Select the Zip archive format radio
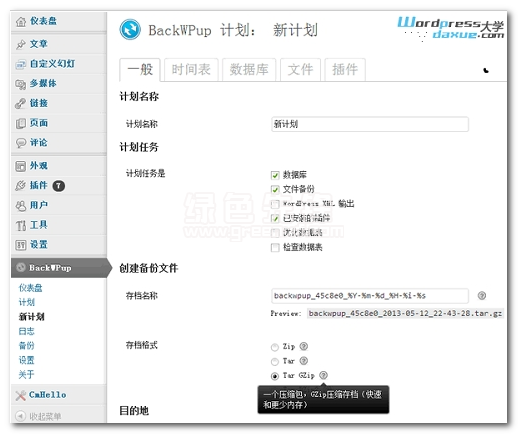The width and height of the screenshot is (518, 434). pos(275,347)
